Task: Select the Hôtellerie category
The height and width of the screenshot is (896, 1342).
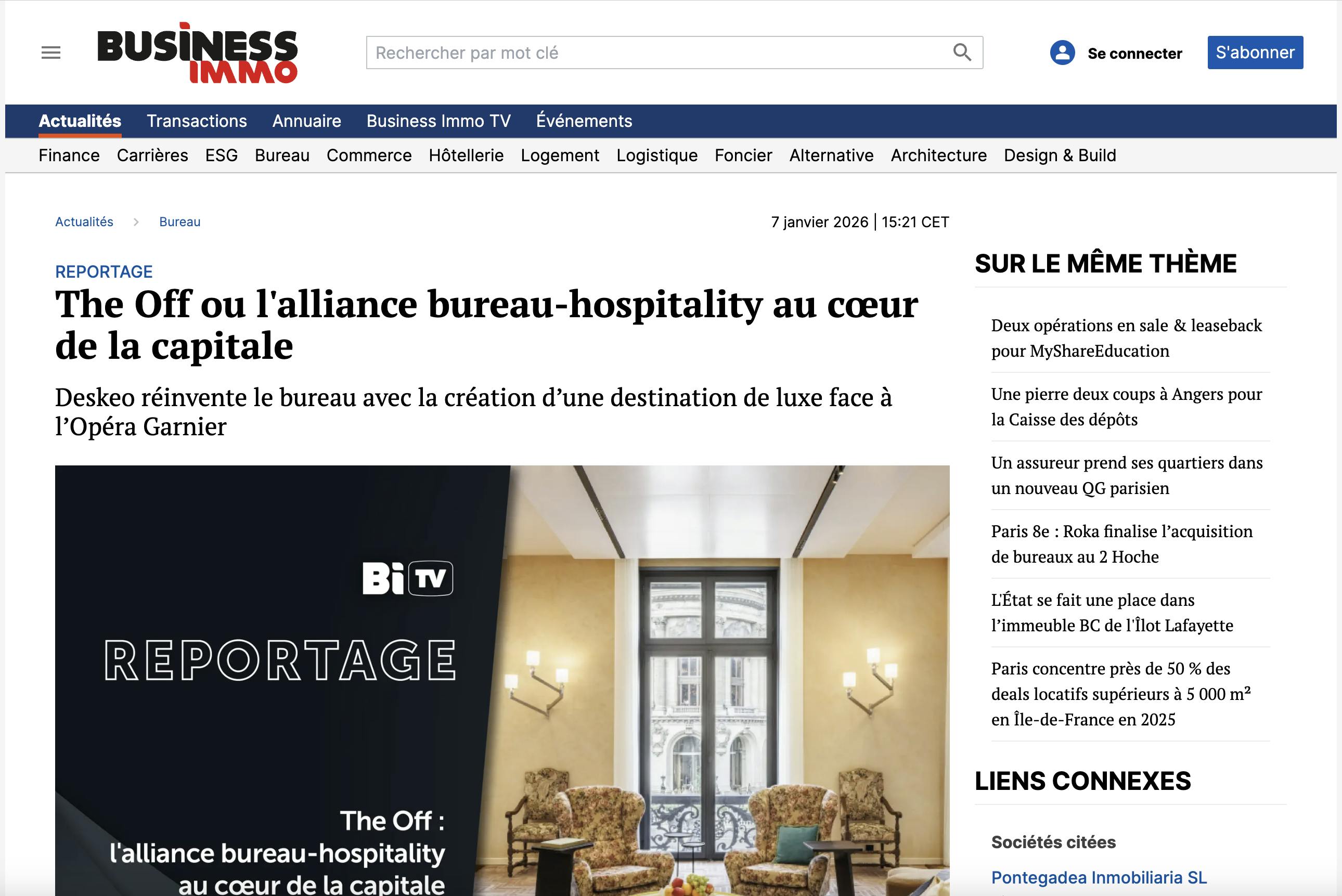Action: click(466, 155)
